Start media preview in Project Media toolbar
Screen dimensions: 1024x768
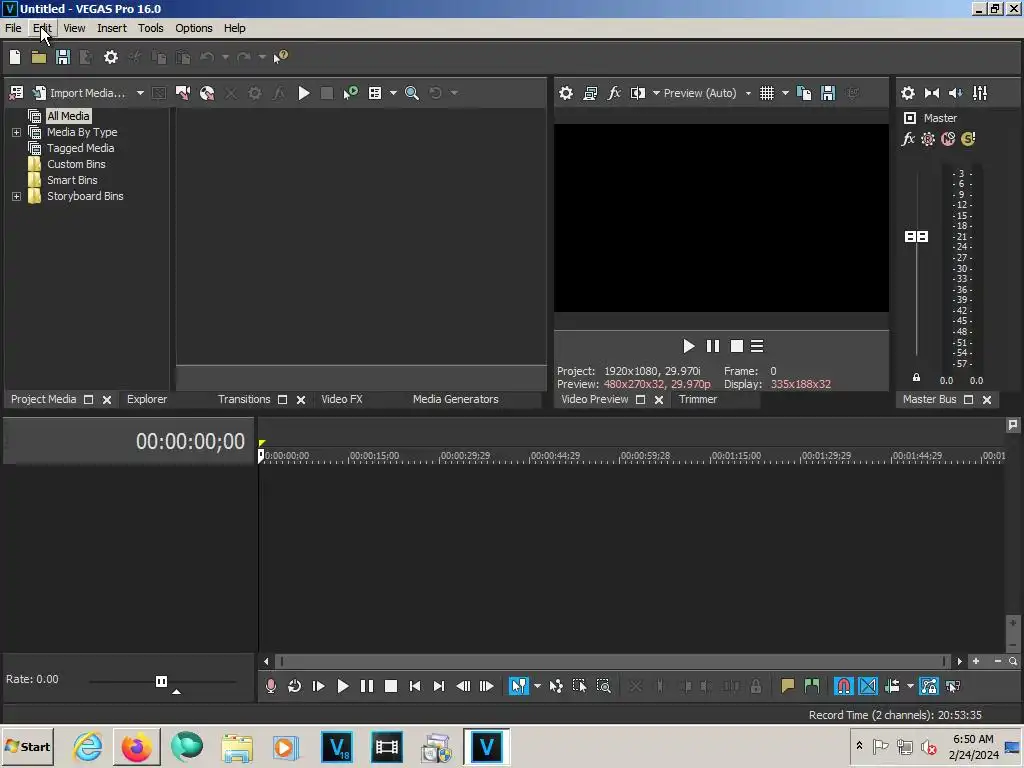click(x=304, y=93)
